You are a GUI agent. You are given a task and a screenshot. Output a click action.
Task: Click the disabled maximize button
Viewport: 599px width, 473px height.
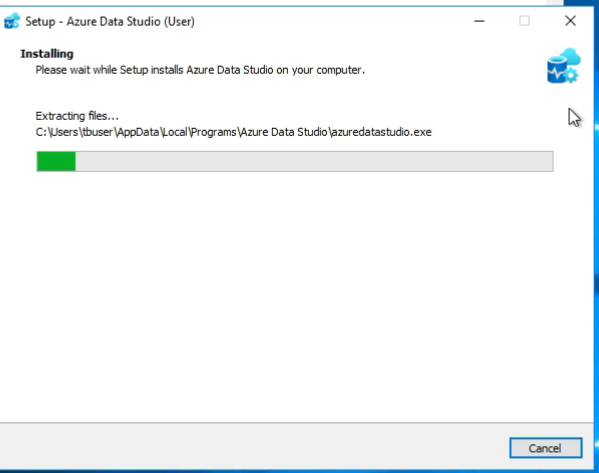coord(525,21)
